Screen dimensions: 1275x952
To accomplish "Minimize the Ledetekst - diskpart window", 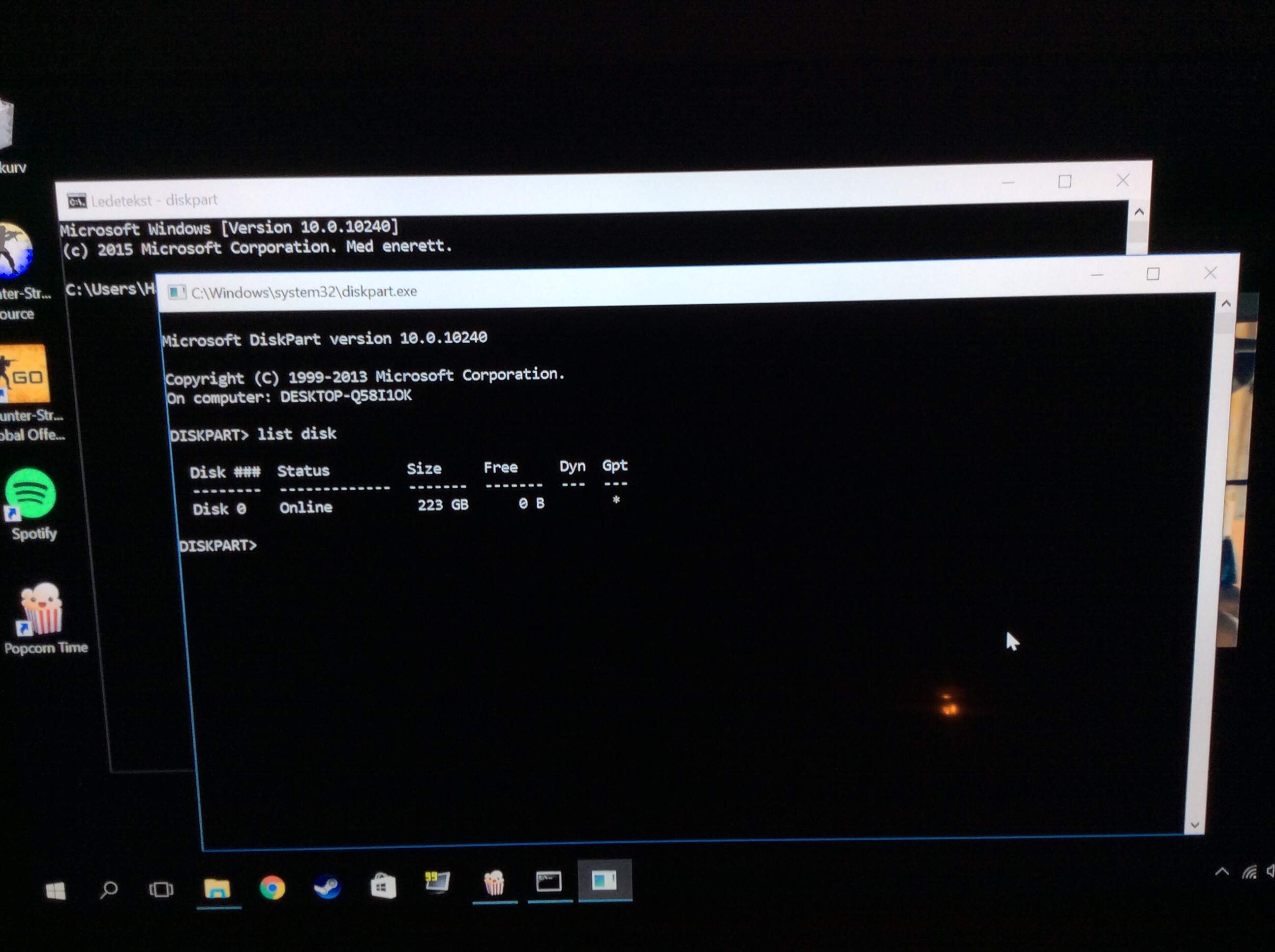I will point(1008,182).
